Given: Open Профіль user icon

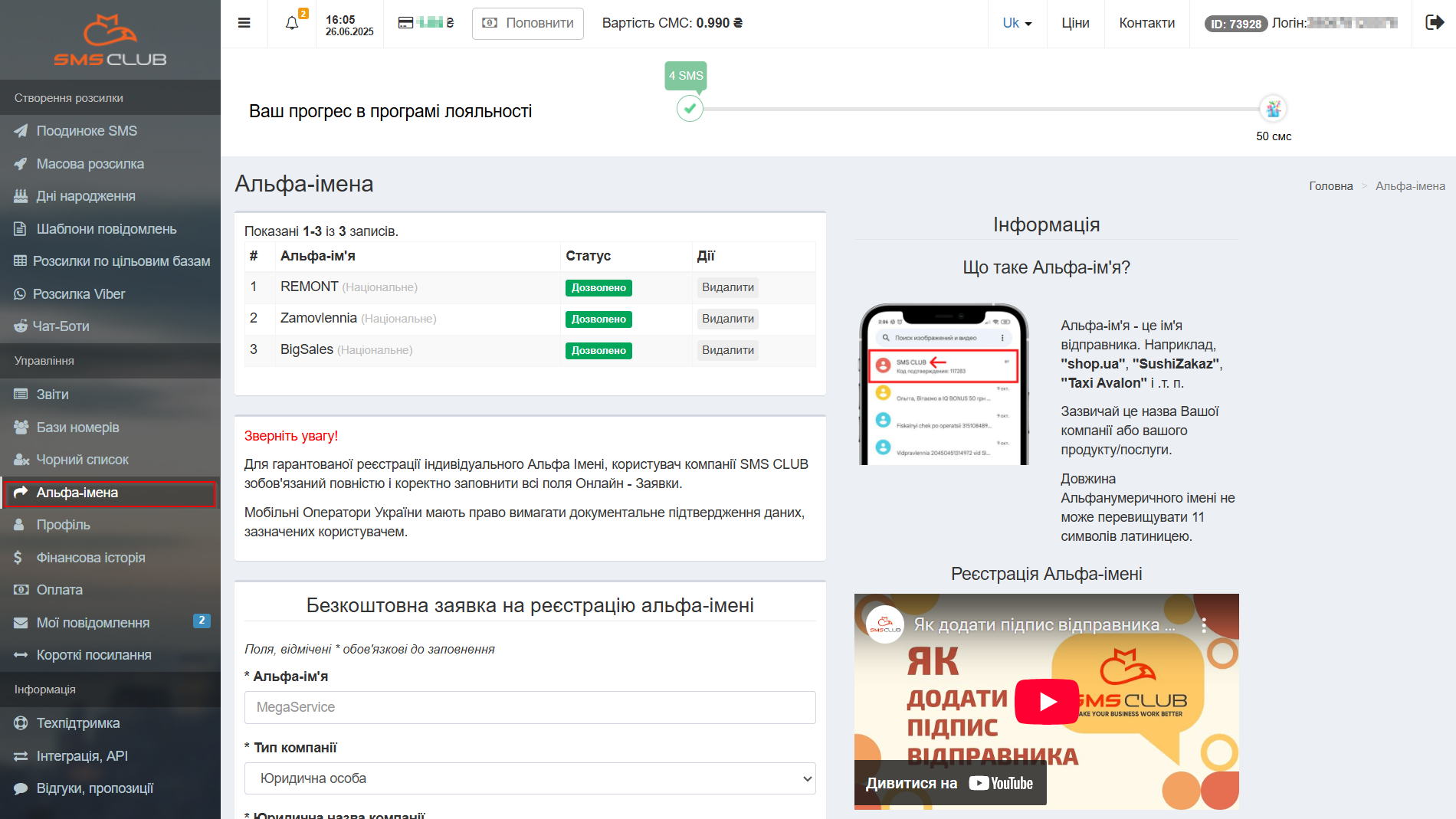Looking at the screenshot, I should pos(20,525).
